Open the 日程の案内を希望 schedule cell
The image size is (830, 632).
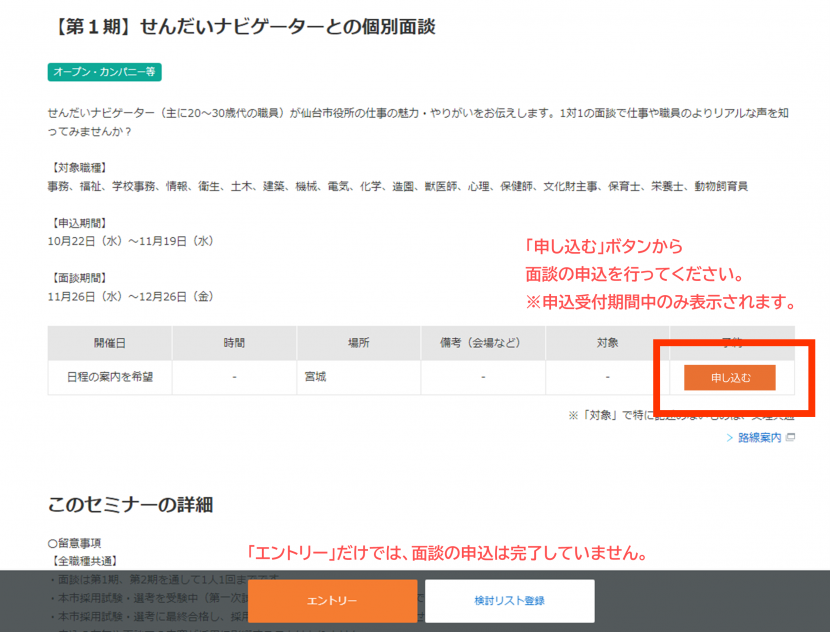(x=110, y=378)
